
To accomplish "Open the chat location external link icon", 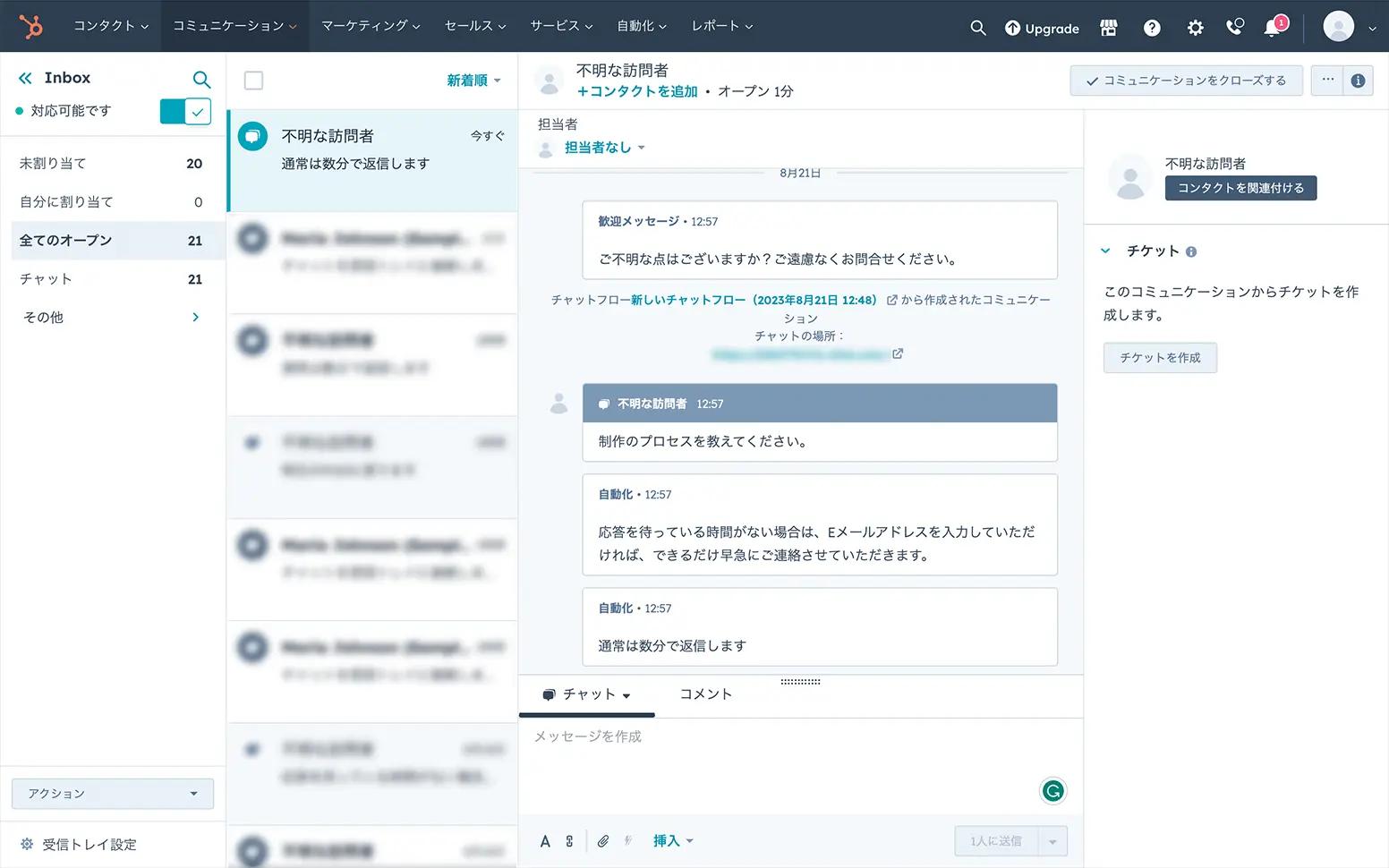I will point(898,353).
